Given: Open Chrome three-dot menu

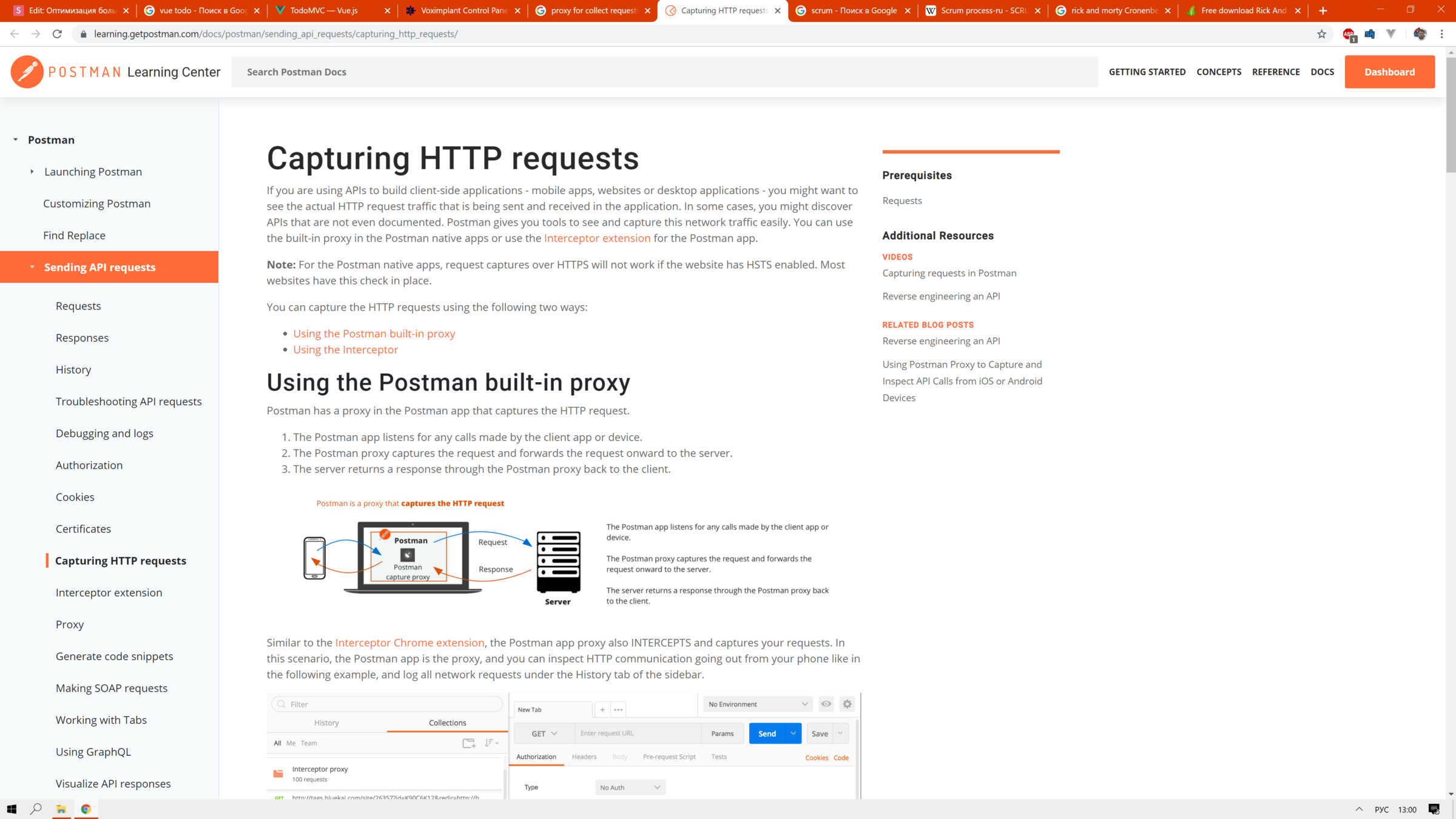Looking at the screenshot, I should point(1442,34).
